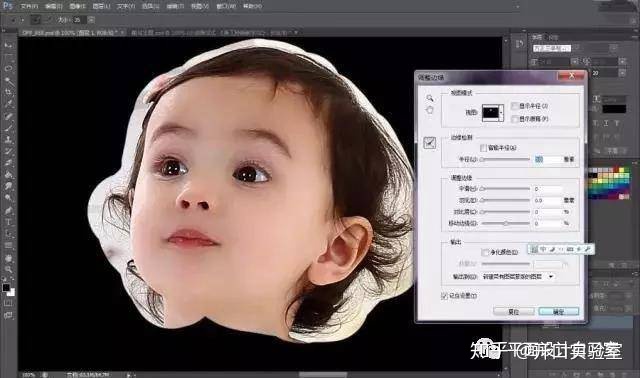Select the History Brush tool
The width and height of the screenshot is (640, 378).
pyautogui.click(x=8, y=151)
